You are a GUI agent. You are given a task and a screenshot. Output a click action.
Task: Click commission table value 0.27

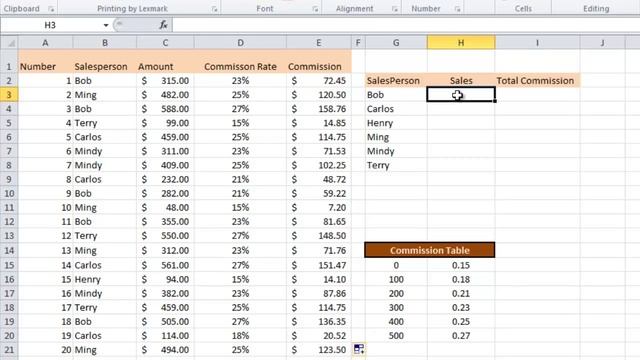click(461, 336)
